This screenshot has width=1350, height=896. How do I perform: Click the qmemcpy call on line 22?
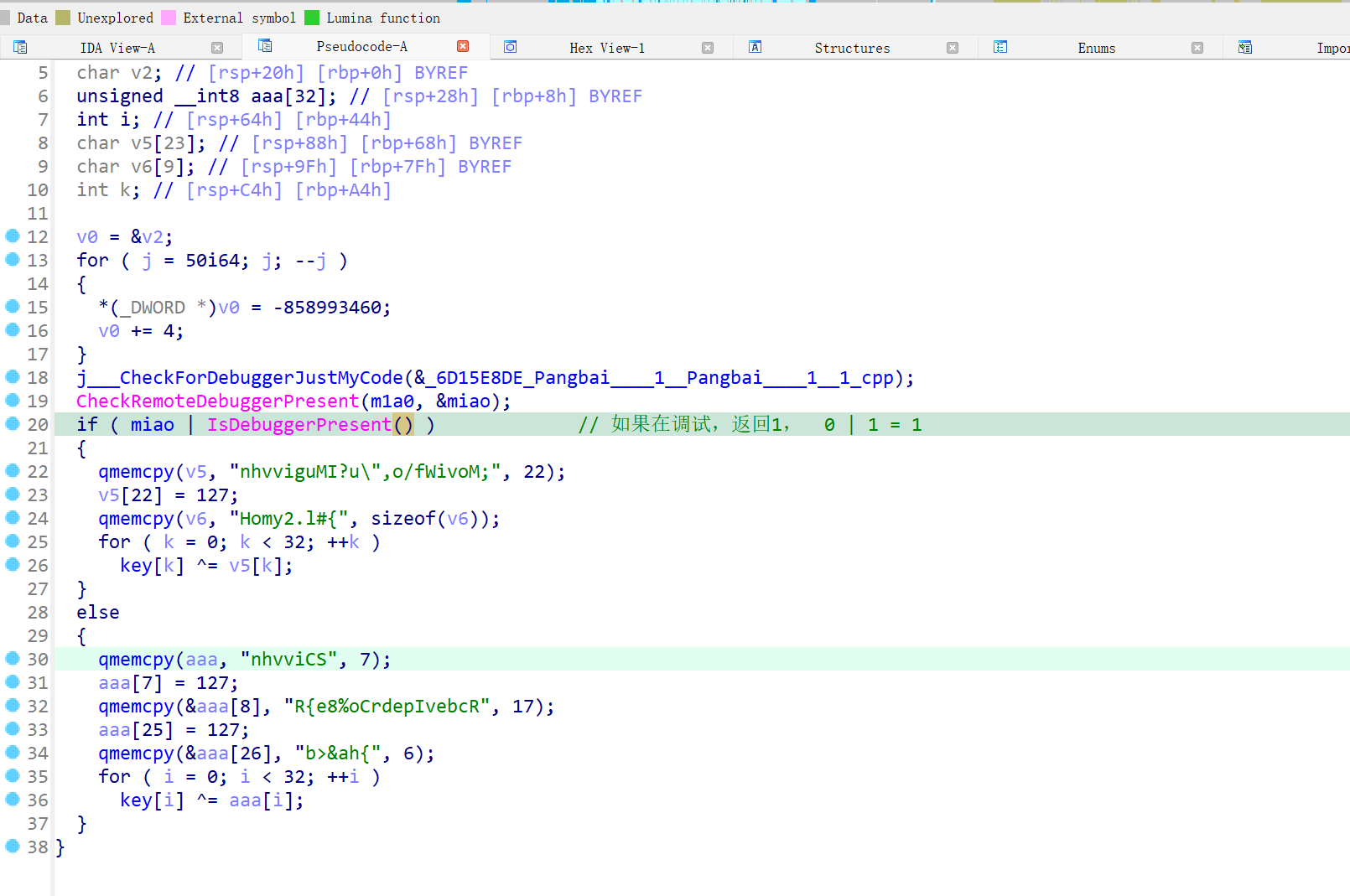pos(136,472)
